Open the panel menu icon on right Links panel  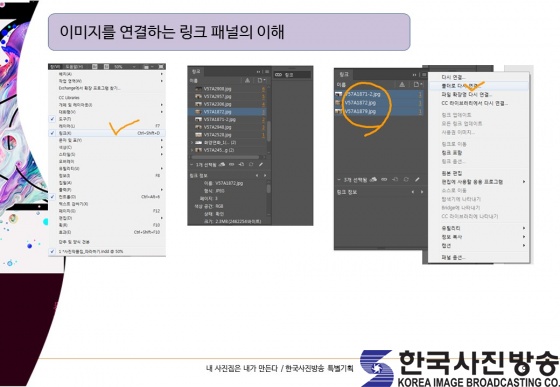coord(424,75)
